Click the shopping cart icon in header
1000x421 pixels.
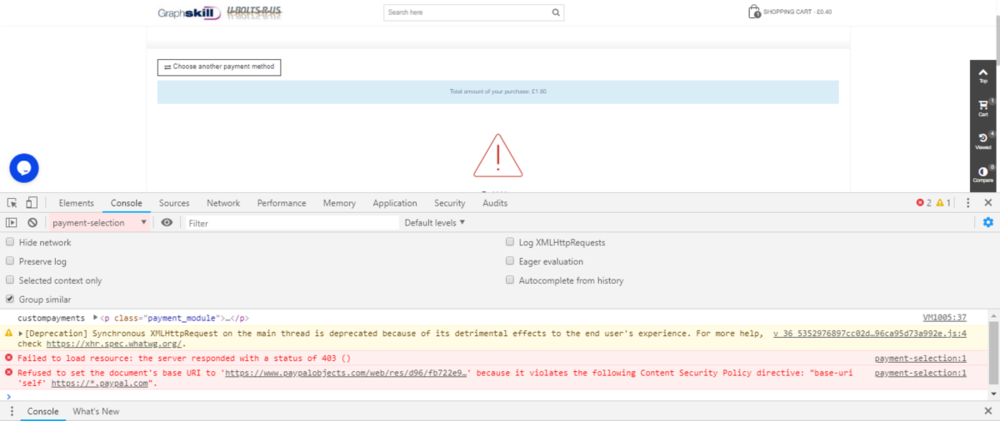point(754,12)
